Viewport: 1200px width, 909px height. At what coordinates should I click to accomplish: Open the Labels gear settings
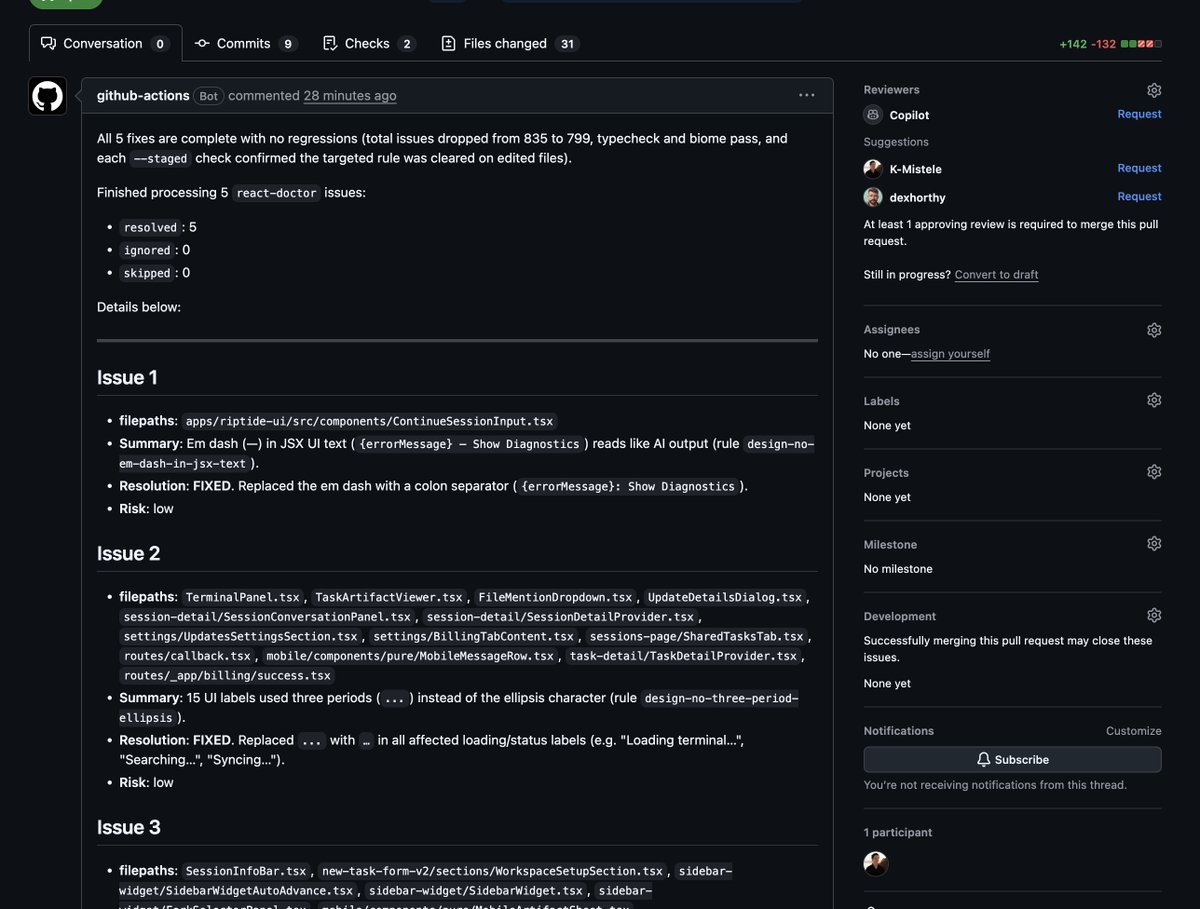[x=1154, y=400]
